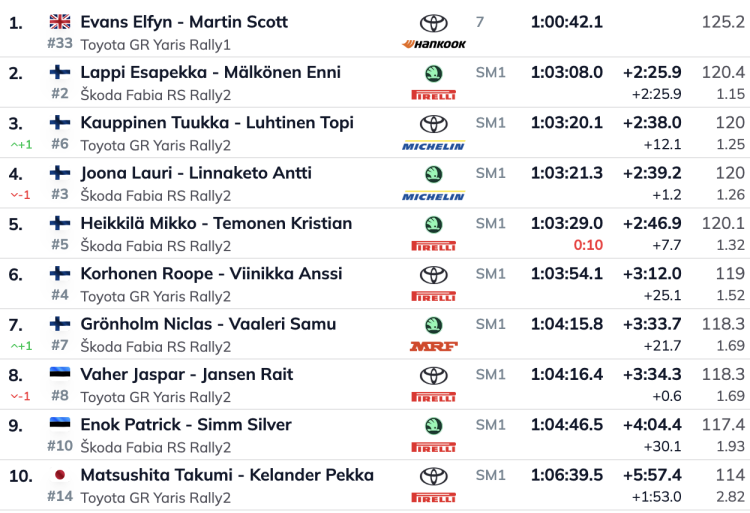
Task: Click the Škoda logo in Enok Patrick's row
Action: coord(433,425)
